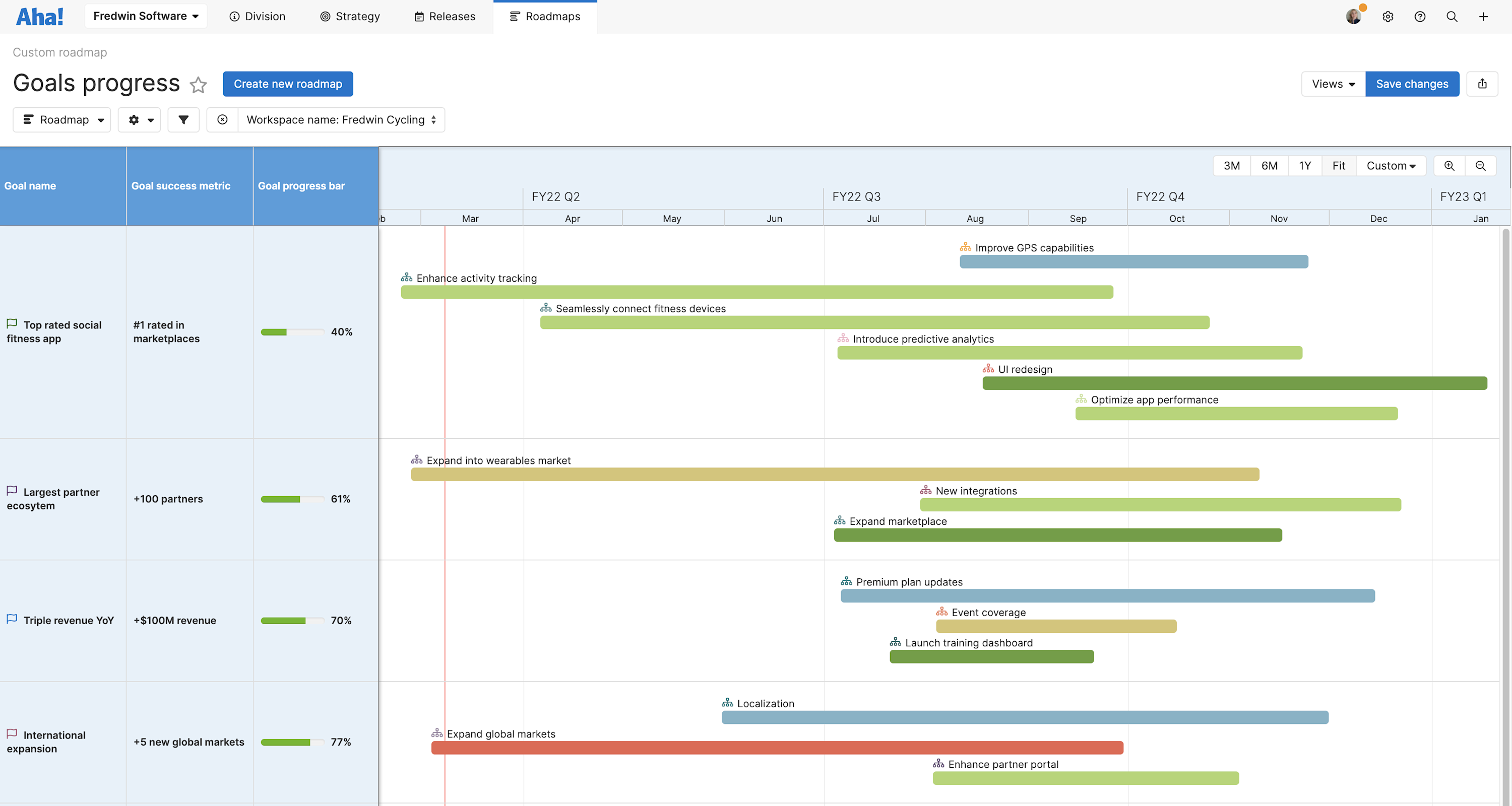The image size is (1512, 806).
Task: Click the 40% goal progress bar
Action: [x=292, y=331]
